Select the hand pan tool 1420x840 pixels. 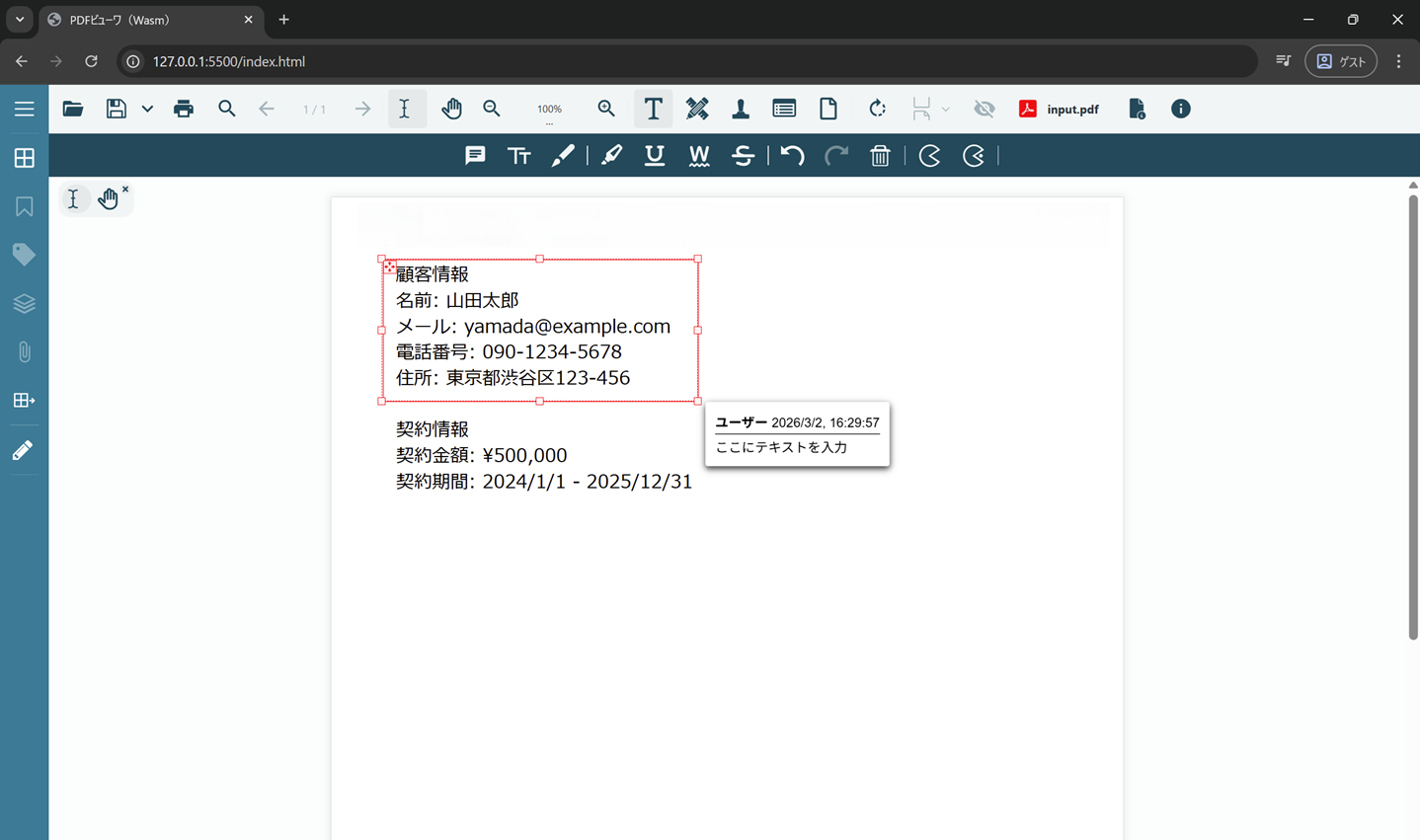tap(451, 109)
